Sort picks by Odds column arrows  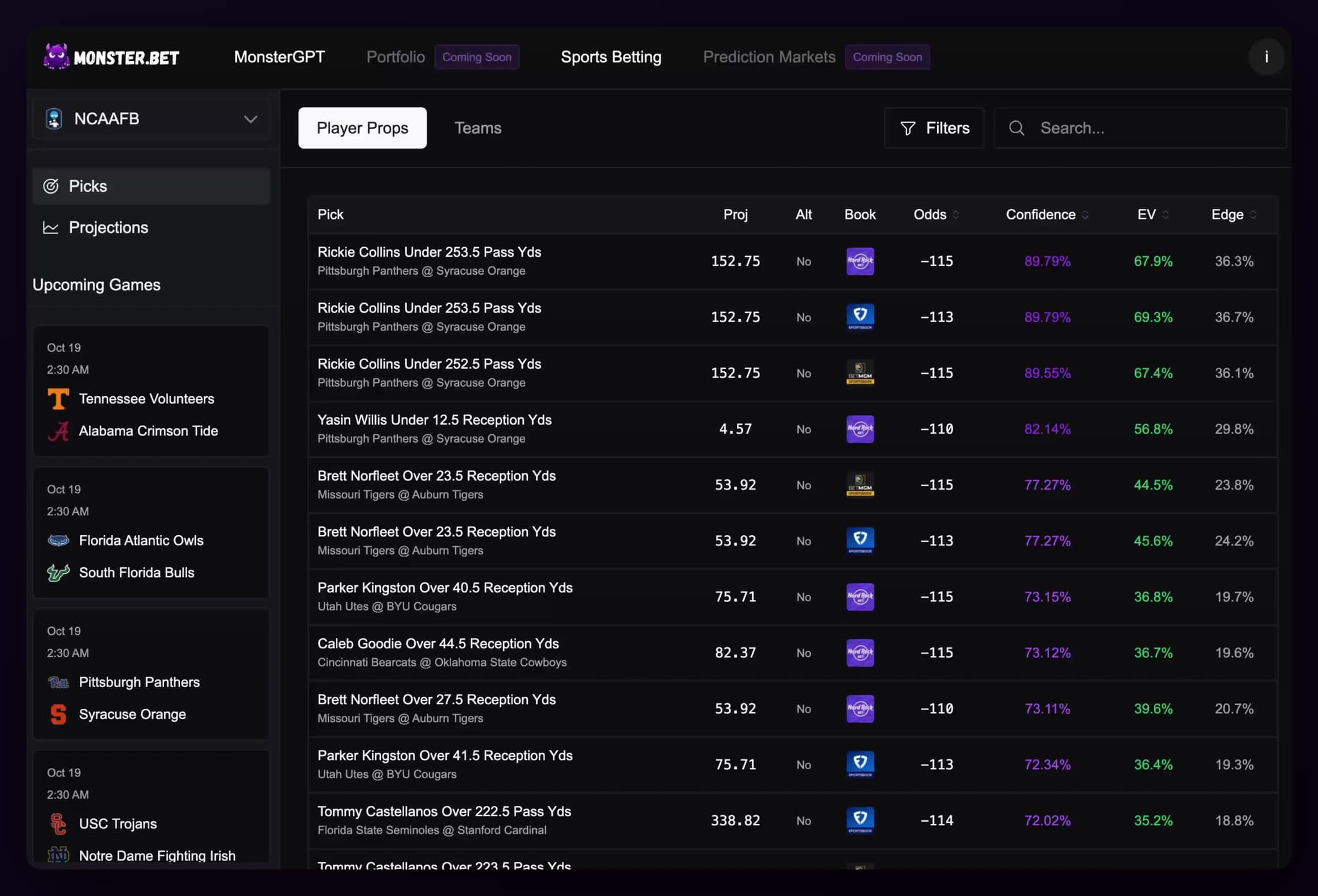(956, 215)
